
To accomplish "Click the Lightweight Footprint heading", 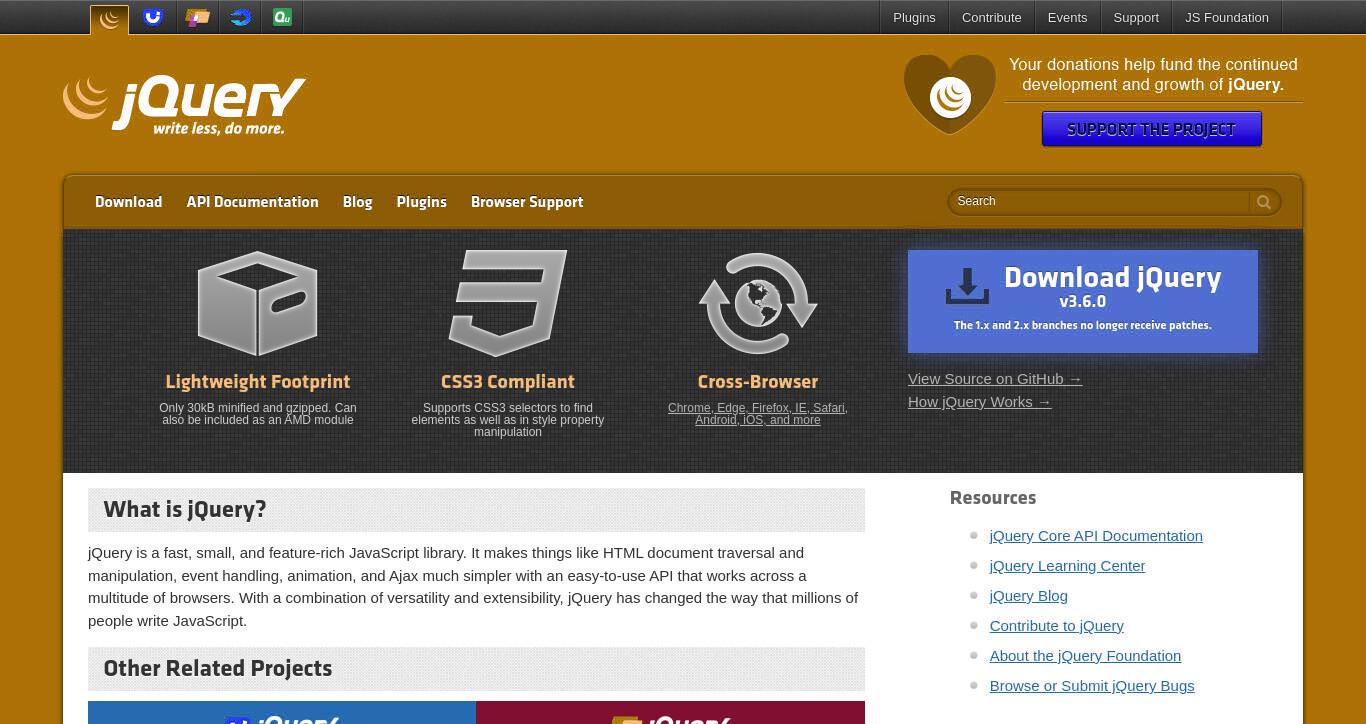I will click(x=257, y=382).
